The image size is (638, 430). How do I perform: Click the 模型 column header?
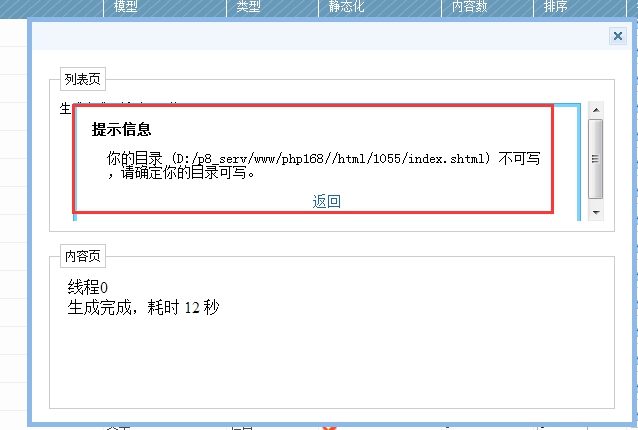click(x=126, y=7)
